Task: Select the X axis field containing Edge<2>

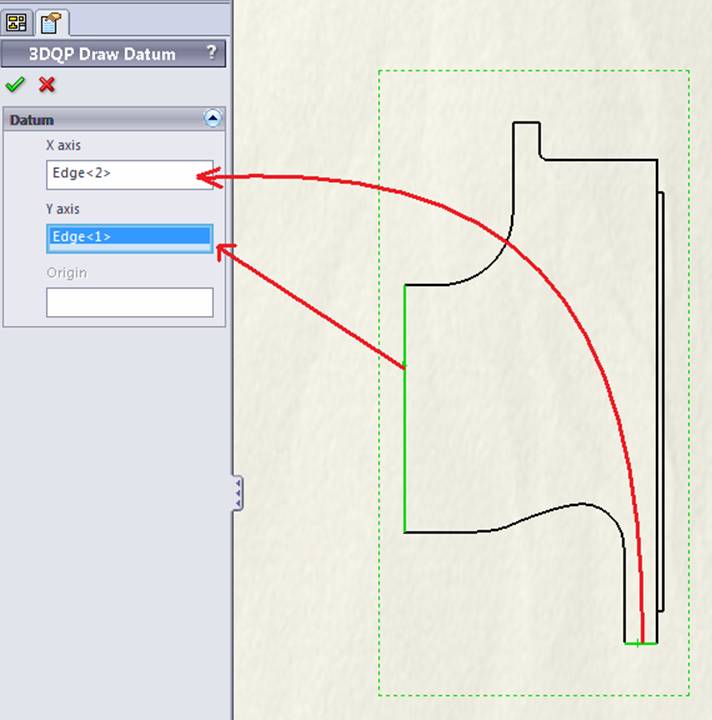Action: click(x=129, y=174)
